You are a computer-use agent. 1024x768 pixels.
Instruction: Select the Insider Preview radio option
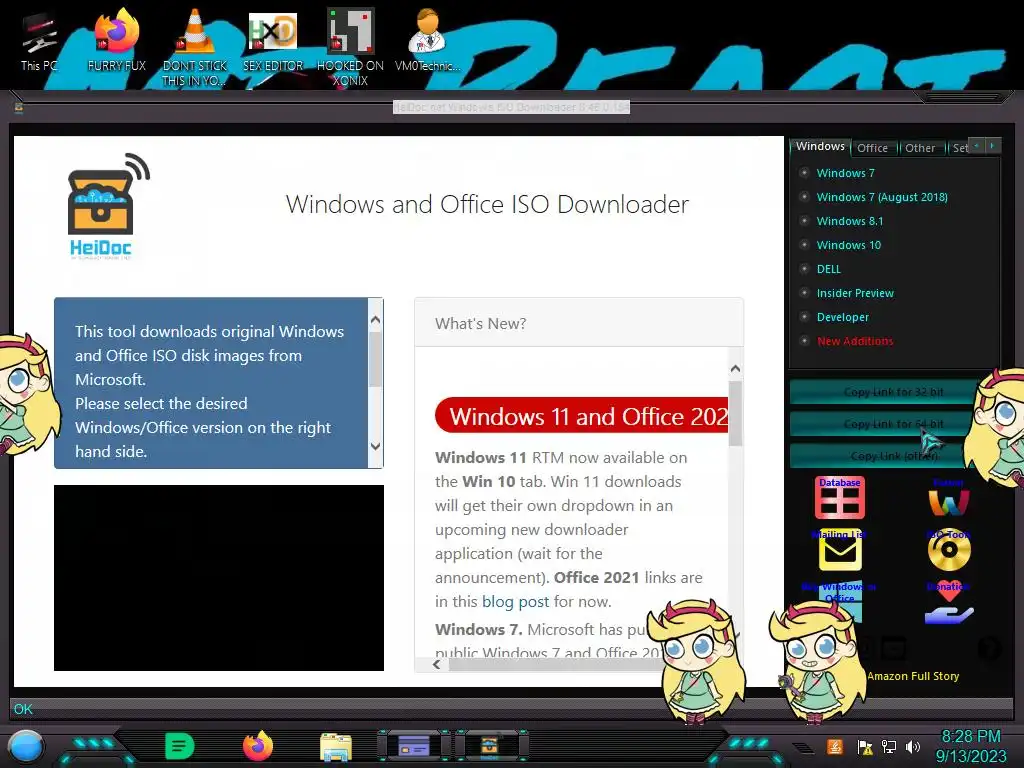[847, 293]
